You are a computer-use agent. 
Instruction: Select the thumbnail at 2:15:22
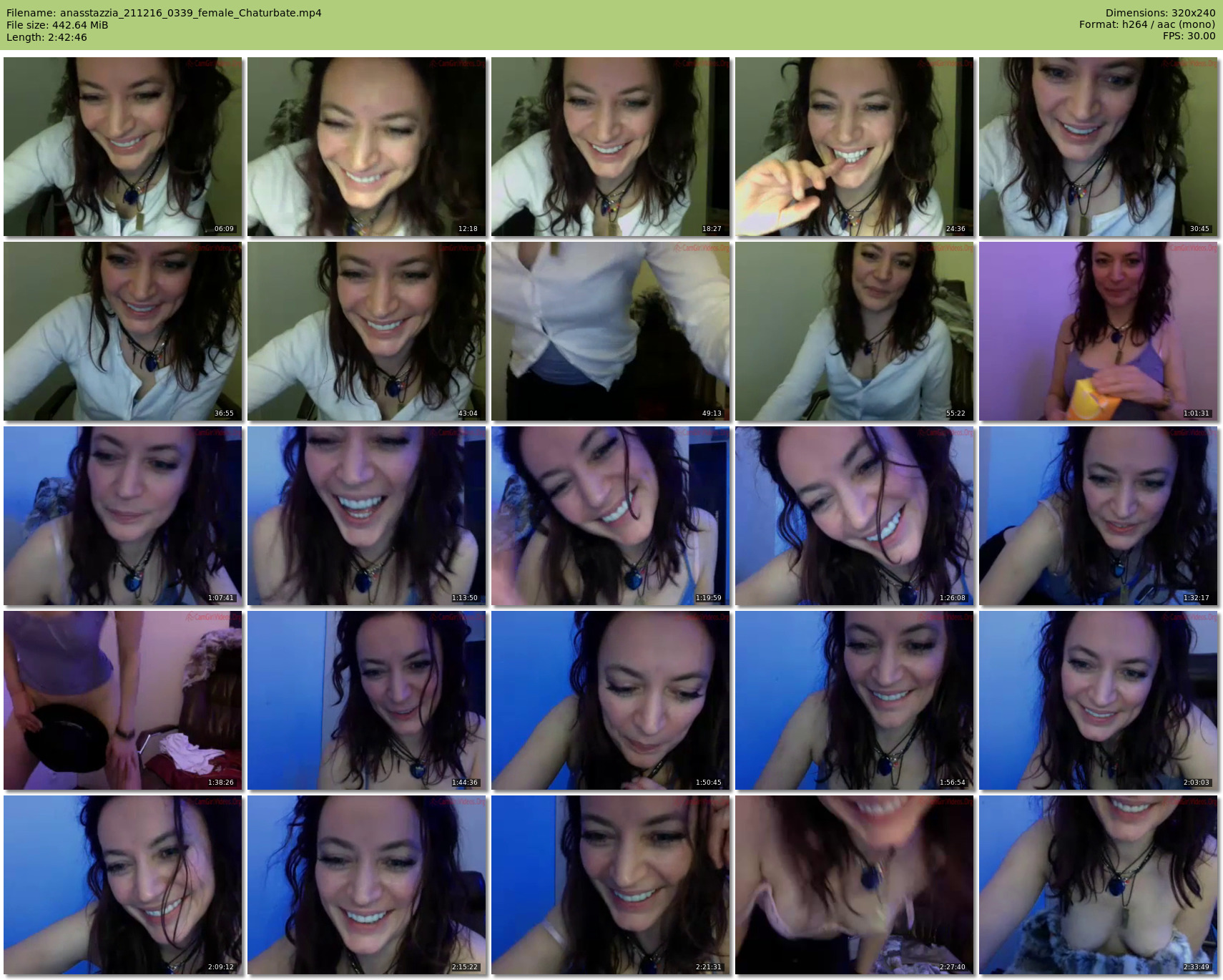pyautogui.click(x=366, y=885)
